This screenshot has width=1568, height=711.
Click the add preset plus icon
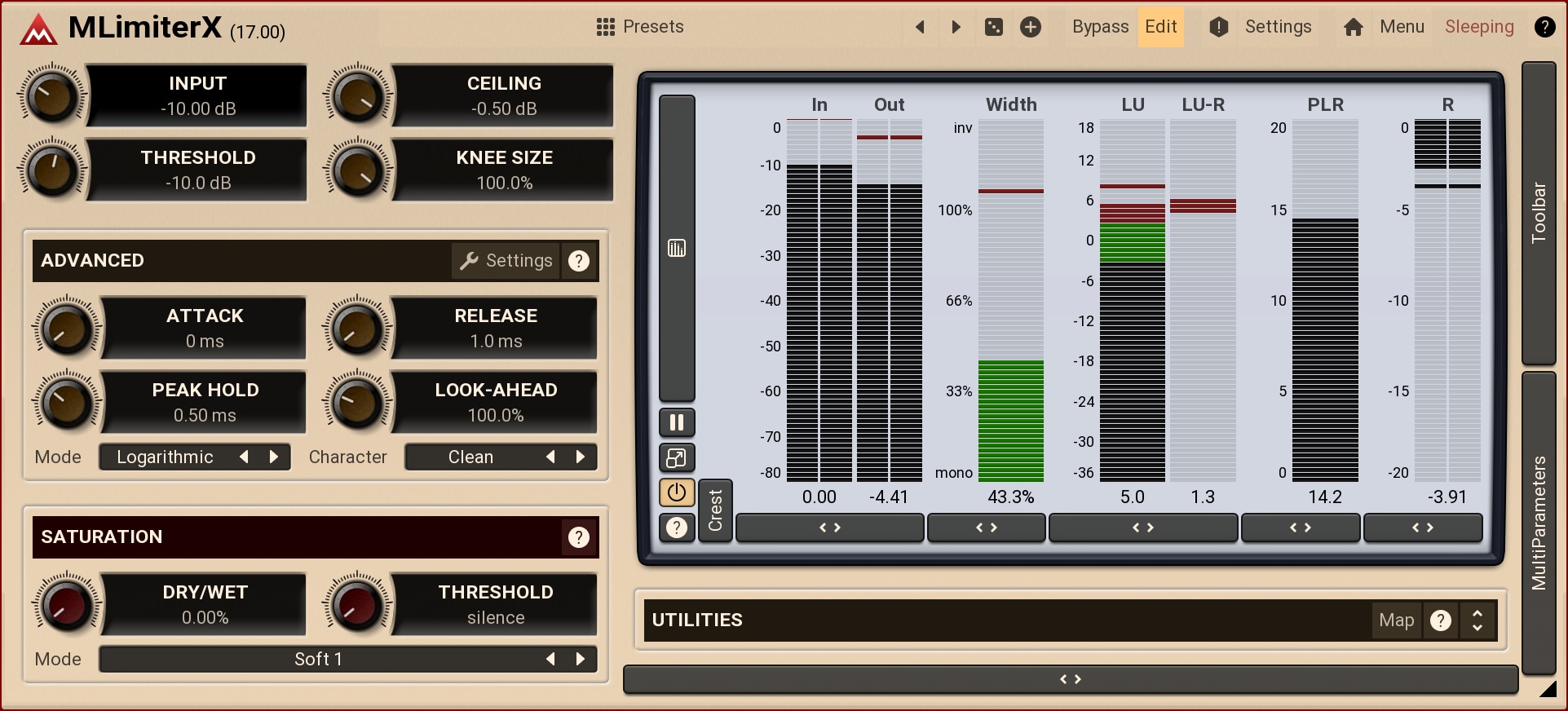1031,27
